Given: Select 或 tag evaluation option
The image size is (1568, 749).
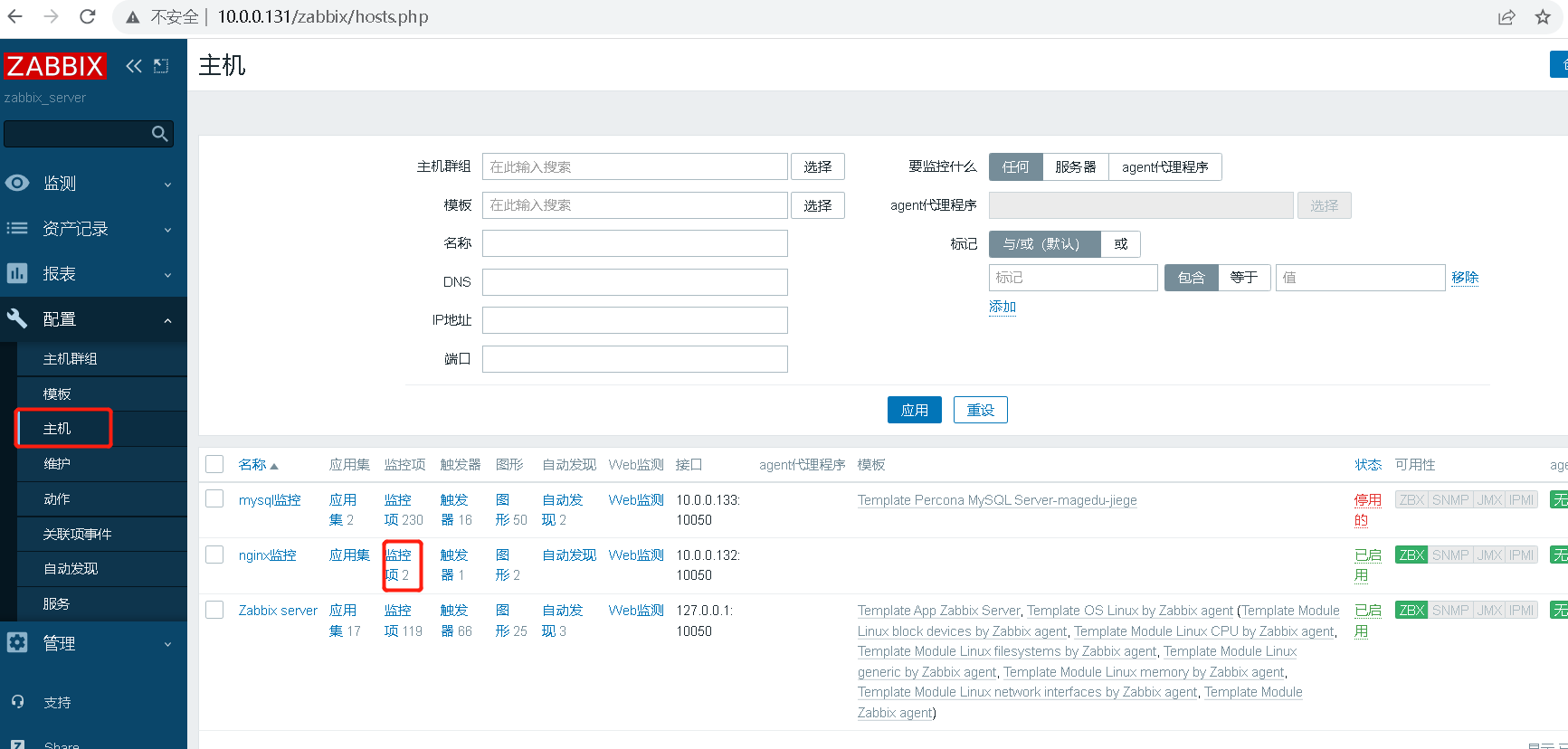Looking at the screenshot, I should [1121, 244].
